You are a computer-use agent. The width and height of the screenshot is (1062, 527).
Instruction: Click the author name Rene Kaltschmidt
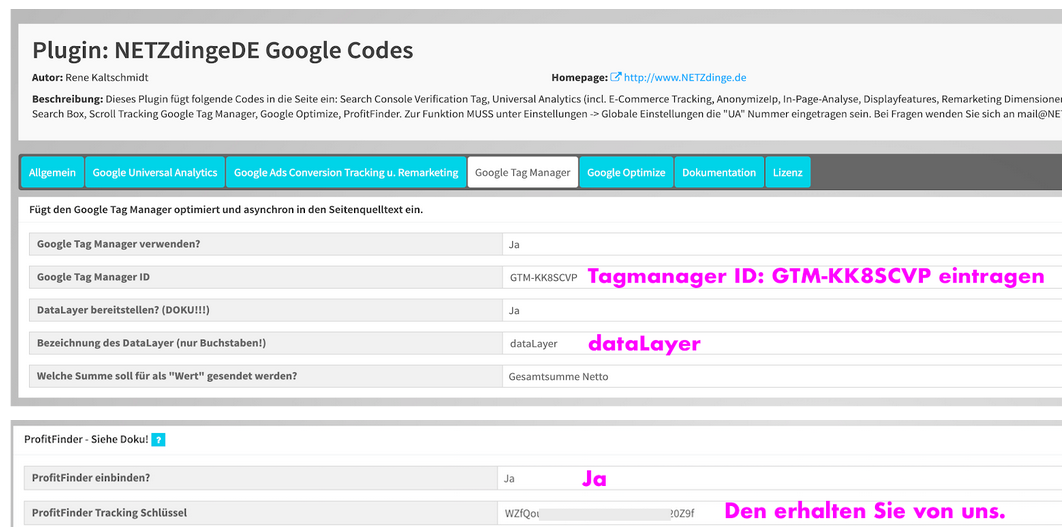tap(112, 77)
